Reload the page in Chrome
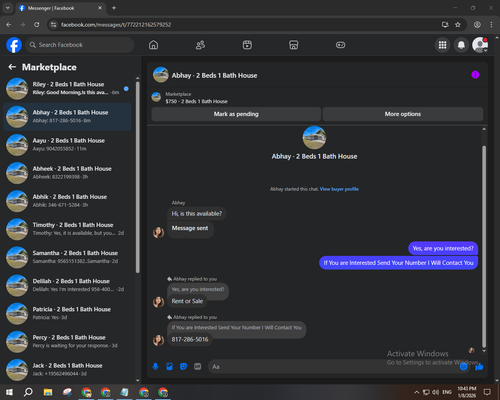Viewport: 500px width, 400px height. (x=37, y=25)
